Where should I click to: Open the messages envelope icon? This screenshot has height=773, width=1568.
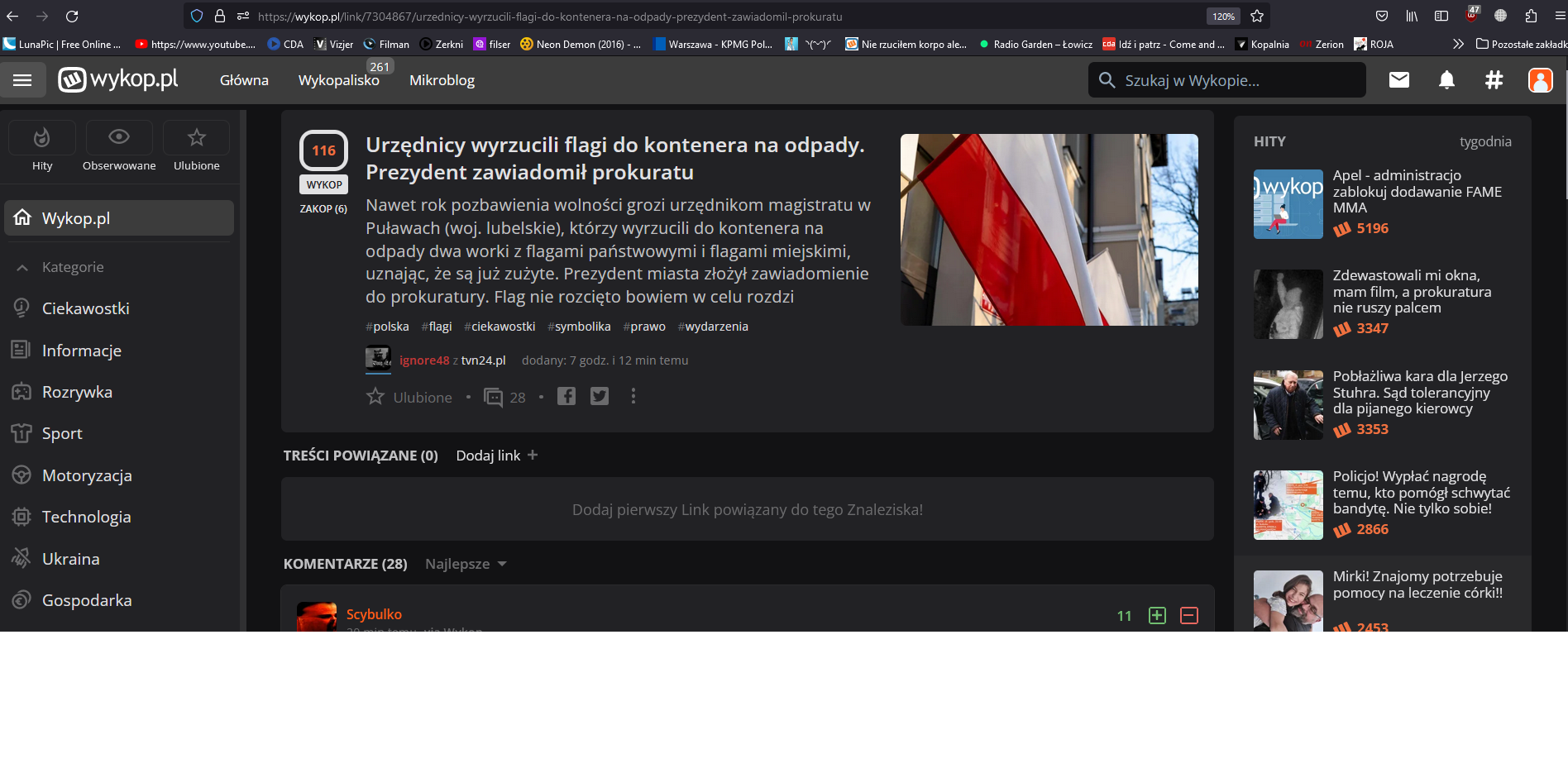click(x=1398, y=80)
